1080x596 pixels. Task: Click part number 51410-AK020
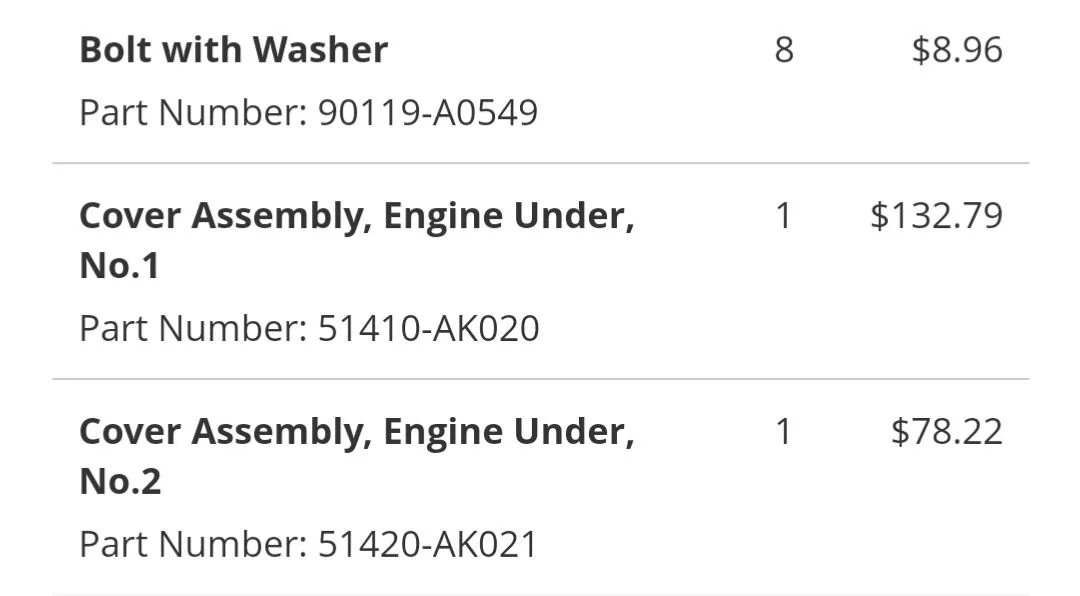pyautogui.click(x=428, y=328)
